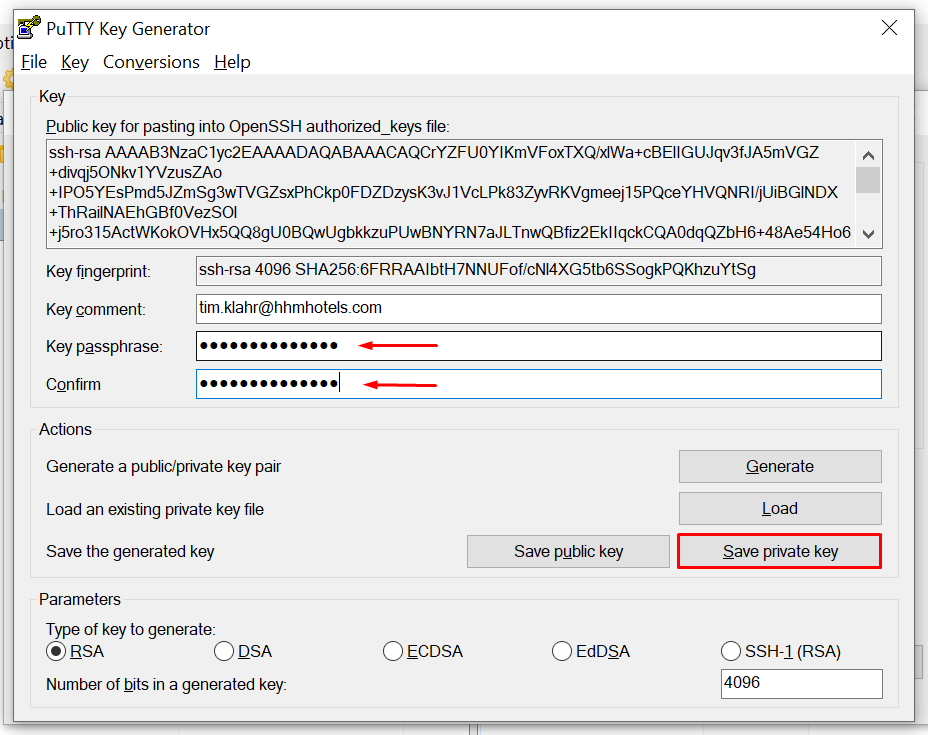Click the 'Save the generated key' label

(130, 552)
